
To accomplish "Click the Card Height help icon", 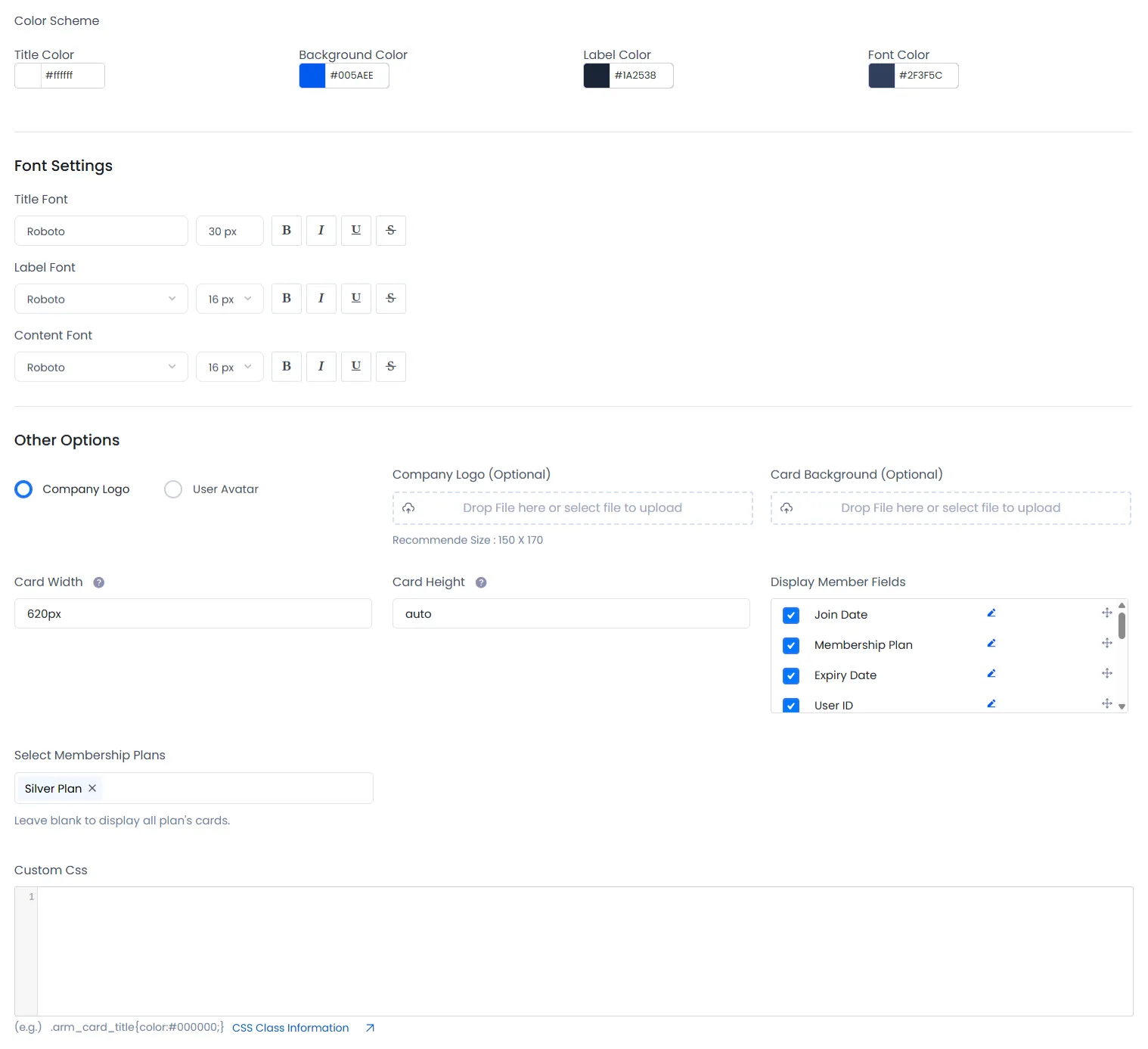I will pos(482,582).
